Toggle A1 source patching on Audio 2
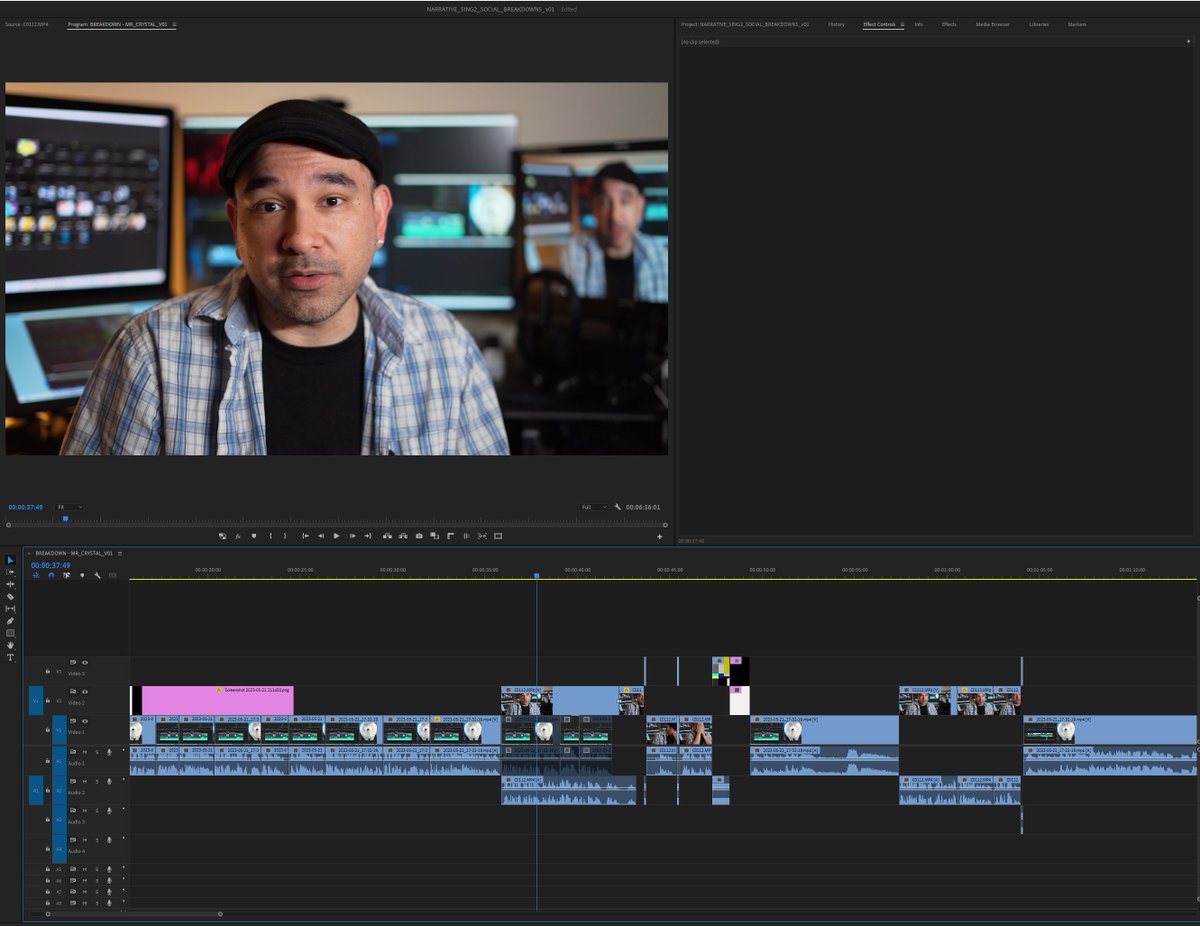The width and height of the screenshot is (1200, 926). pos(36,790)
